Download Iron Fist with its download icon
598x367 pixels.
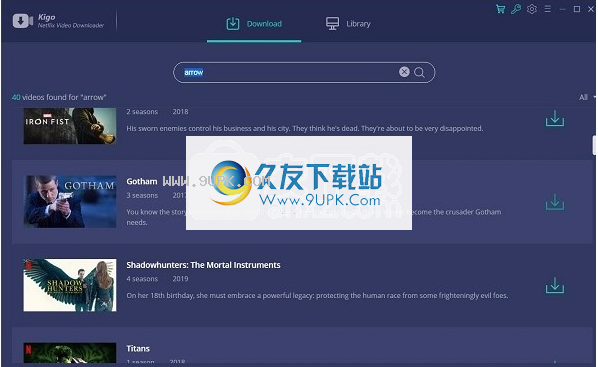point(555,118)
